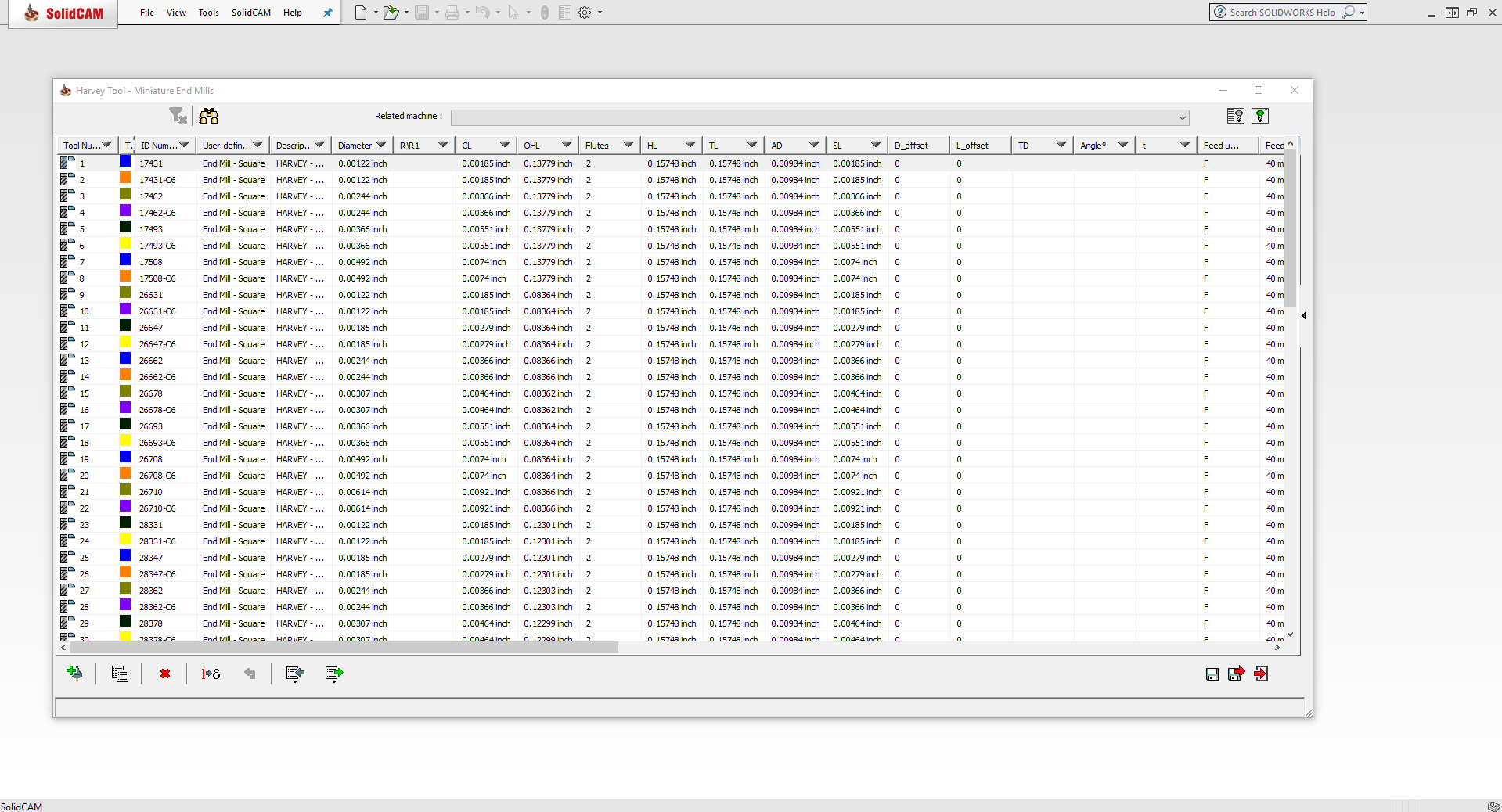Open the Related machine dropdown
This screenshot has width=1502, height=812.
point(1182,117)
